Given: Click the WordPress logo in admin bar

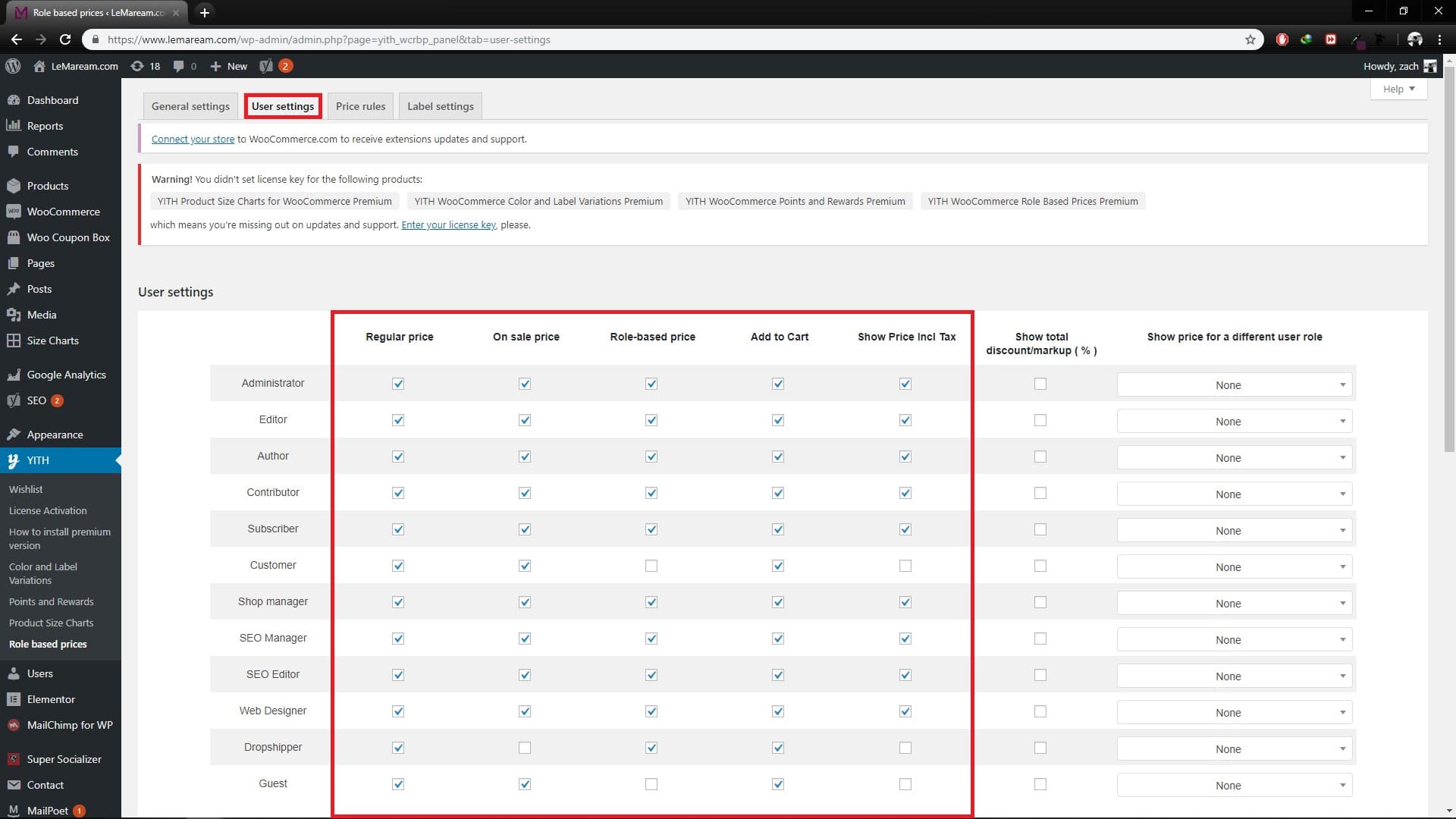Looking at the screenshot, I should click(13, 66).
